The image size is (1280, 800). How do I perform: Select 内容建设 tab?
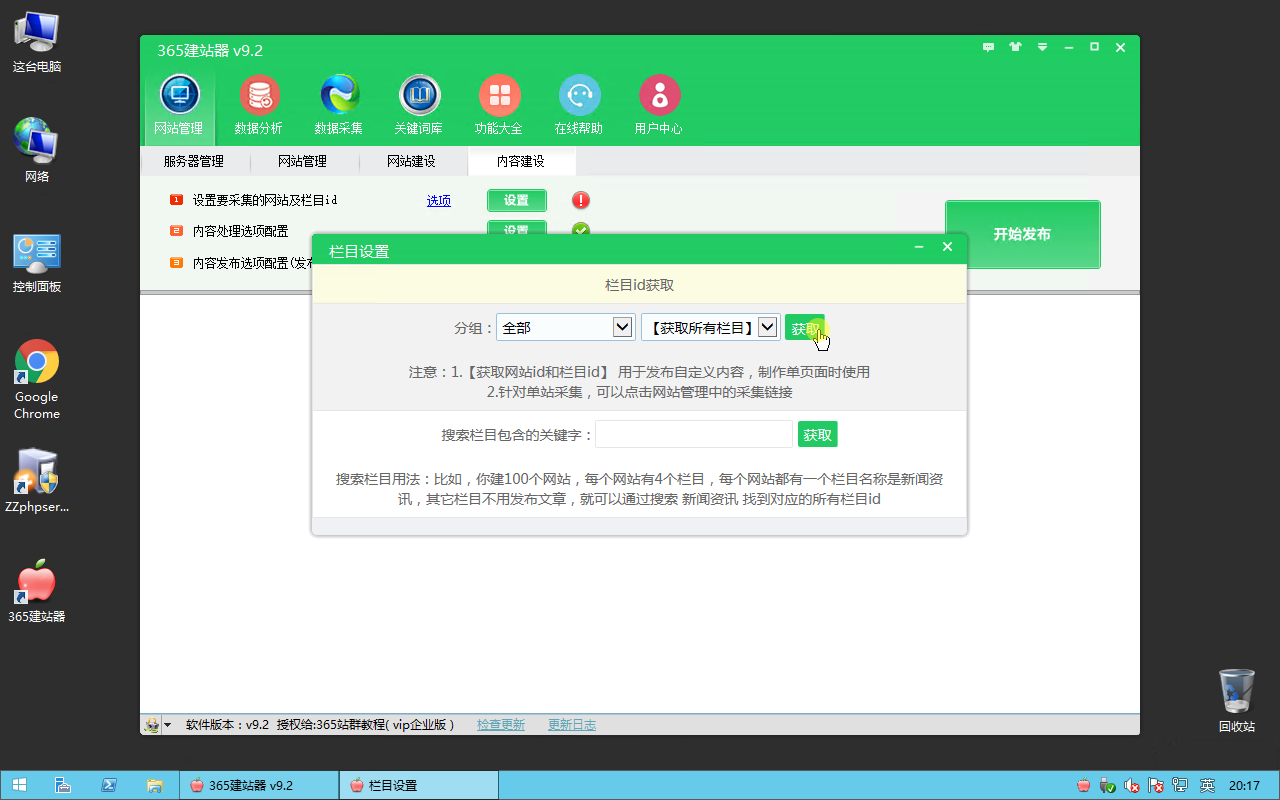521,161
